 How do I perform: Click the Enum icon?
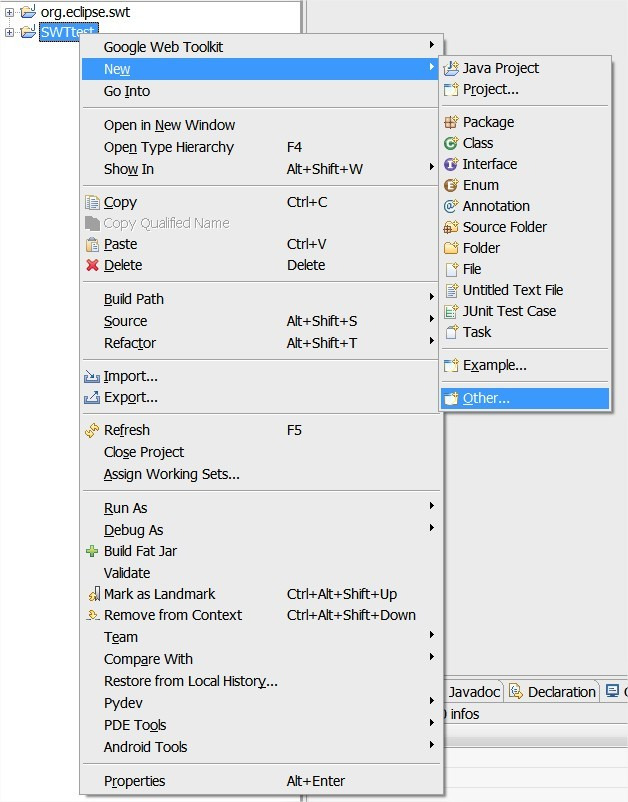pos(451,185)
